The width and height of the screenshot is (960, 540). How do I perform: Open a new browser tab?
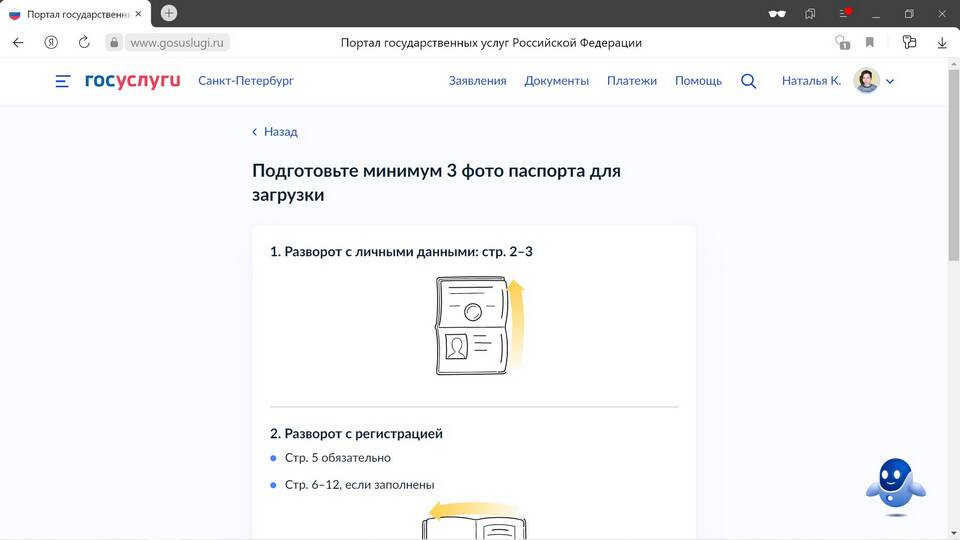click(x=169, y=13)
